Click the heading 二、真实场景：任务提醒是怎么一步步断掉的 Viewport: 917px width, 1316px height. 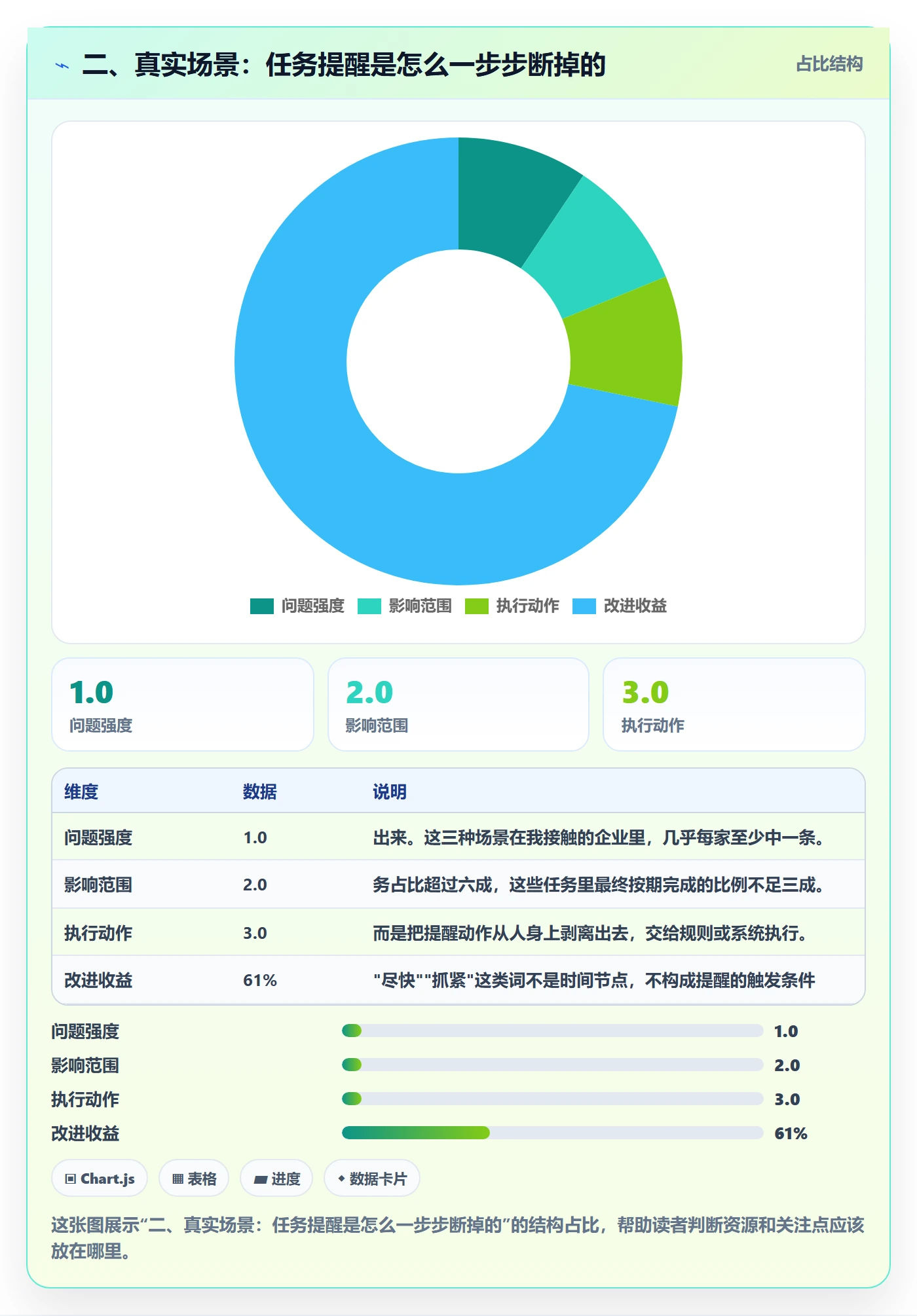[344, 65]
